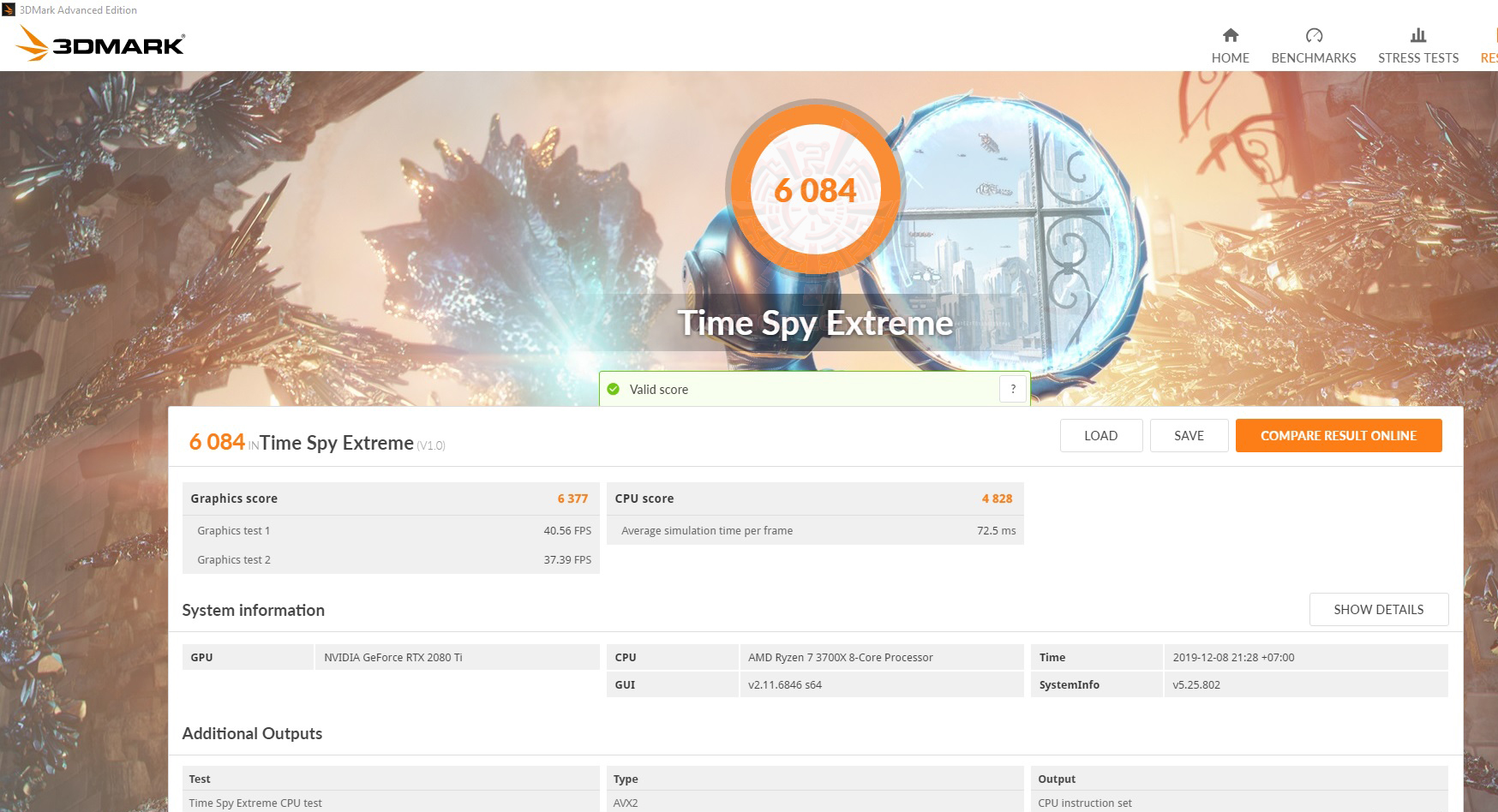Open the partially visible RESULTS tab
This screenshot has width=1498, height=812.
[x=1489, y=45]
